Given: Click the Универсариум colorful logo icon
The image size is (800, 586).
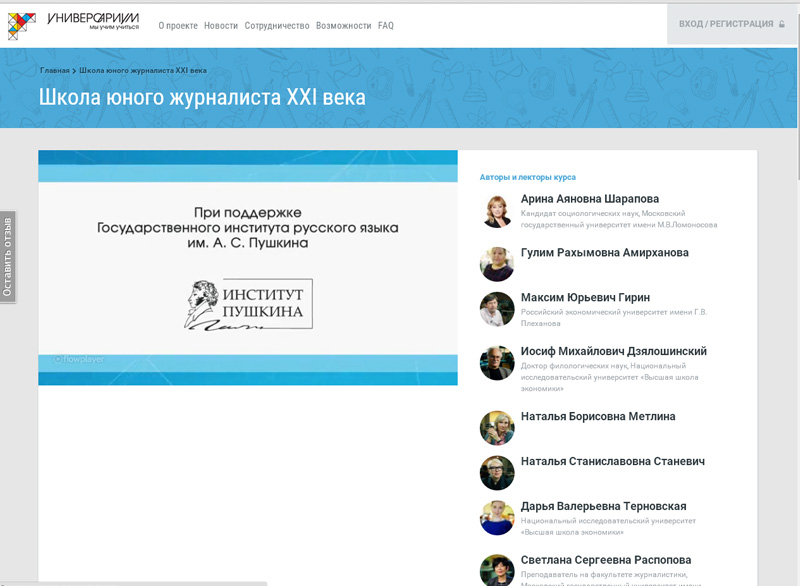Looking at the screenshot, I should [x=21, y=26].
